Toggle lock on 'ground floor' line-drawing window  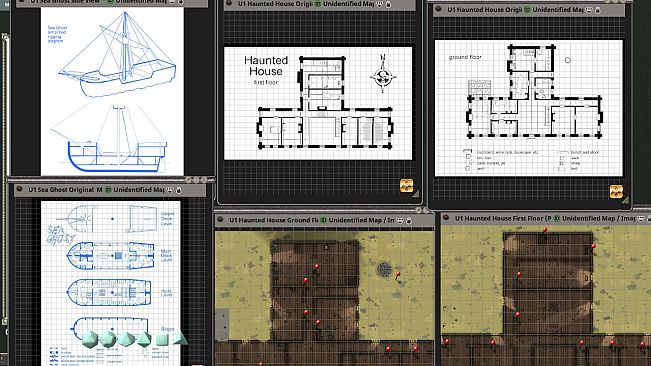click(x=598, y=10)
